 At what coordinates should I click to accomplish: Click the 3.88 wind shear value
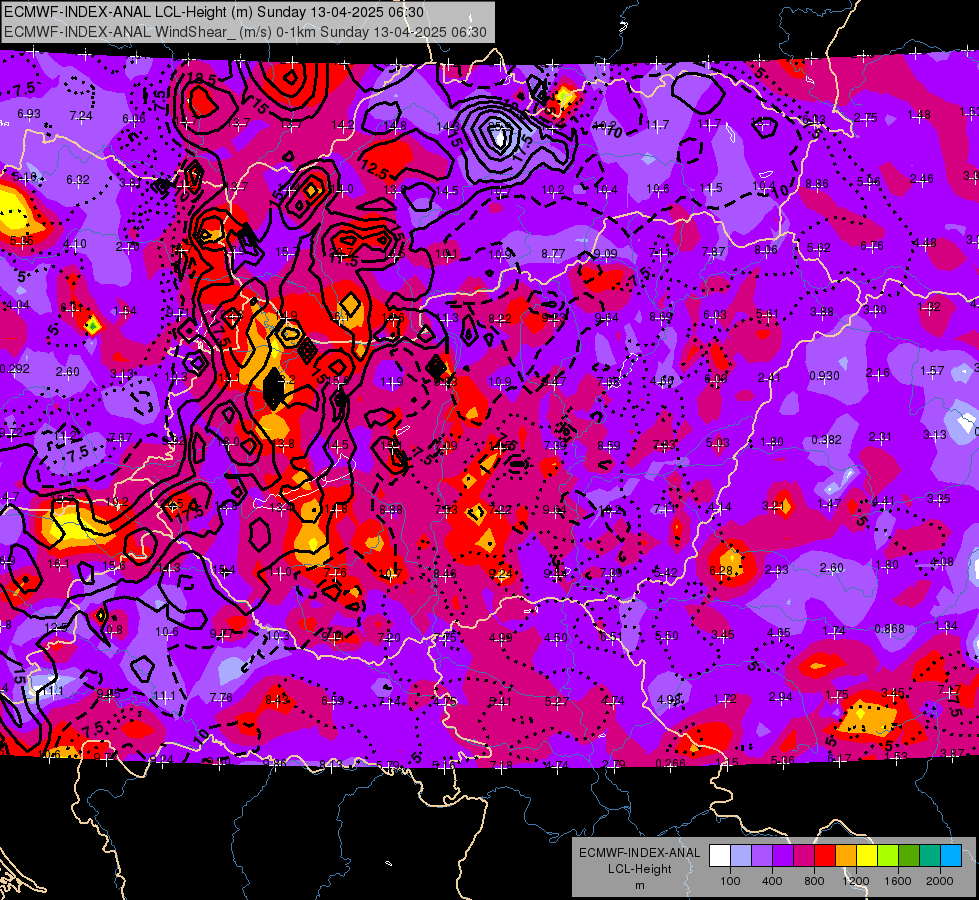tap(822, 312)
